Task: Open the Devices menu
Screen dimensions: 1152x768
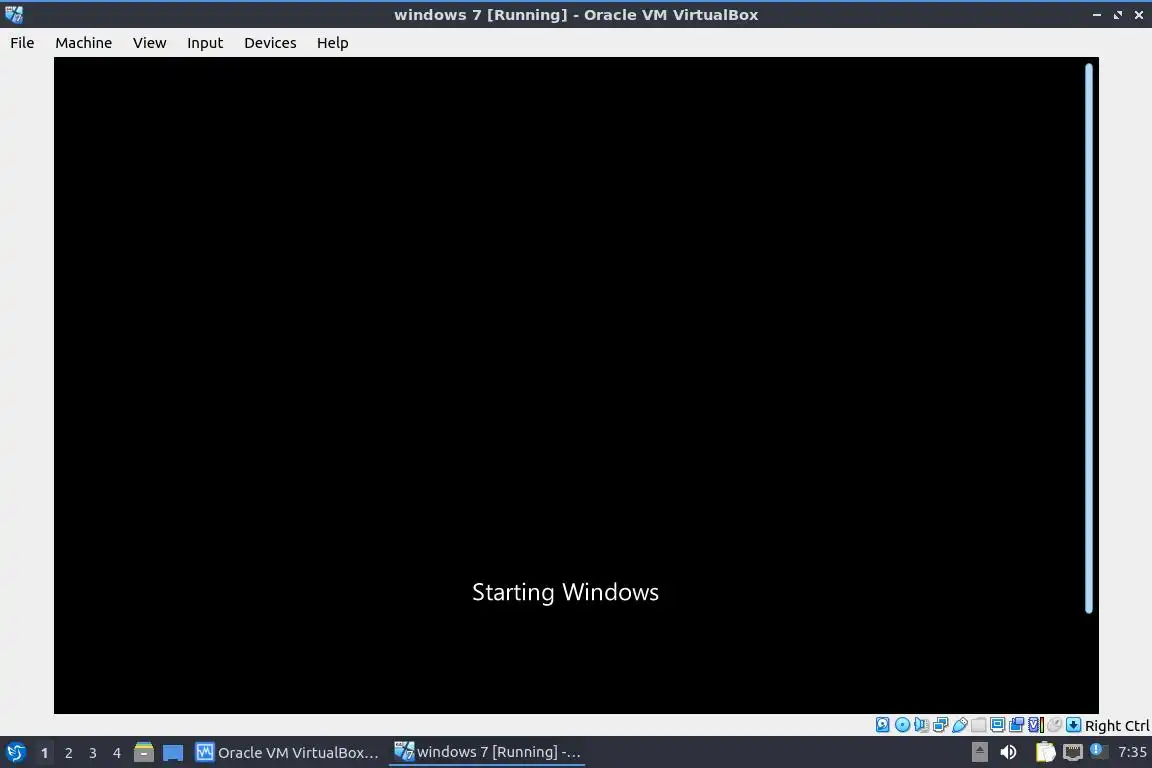Action: tap(270, 43)
